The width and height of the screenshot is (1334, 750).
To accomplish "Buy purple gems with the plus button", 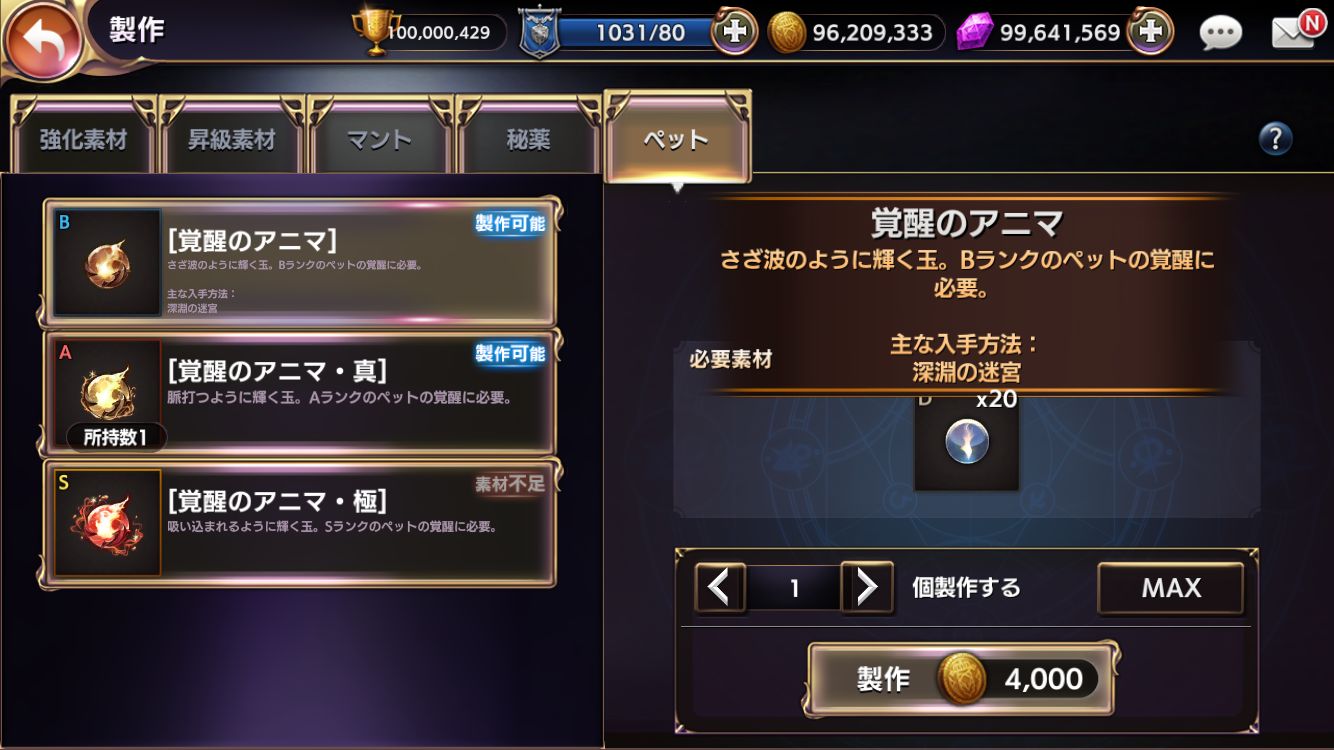I will pyautogui.click(x=1150, y=32).
